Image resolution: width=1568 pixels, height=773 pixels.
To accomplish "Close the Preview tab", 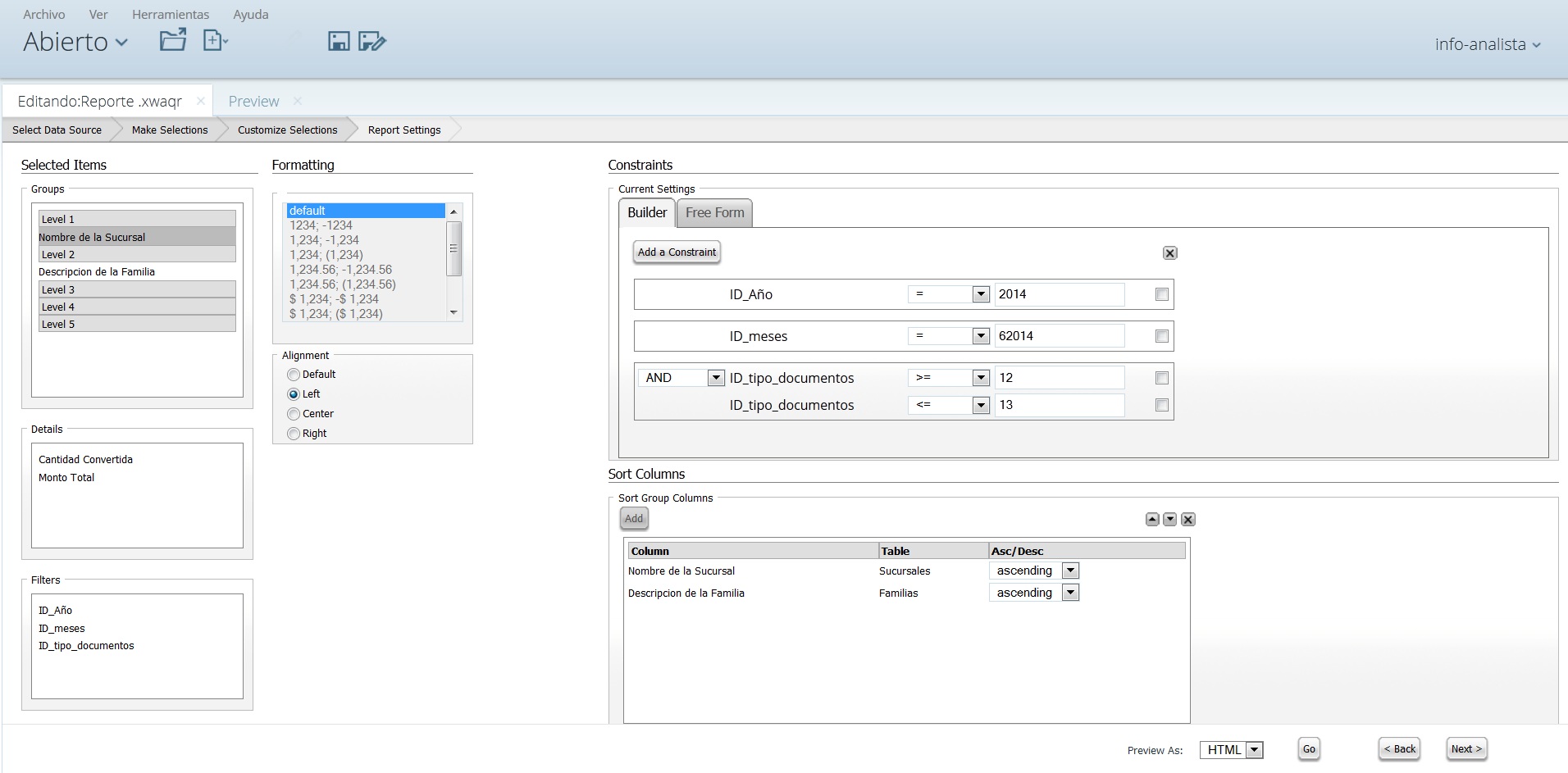I will click(298, 101).
